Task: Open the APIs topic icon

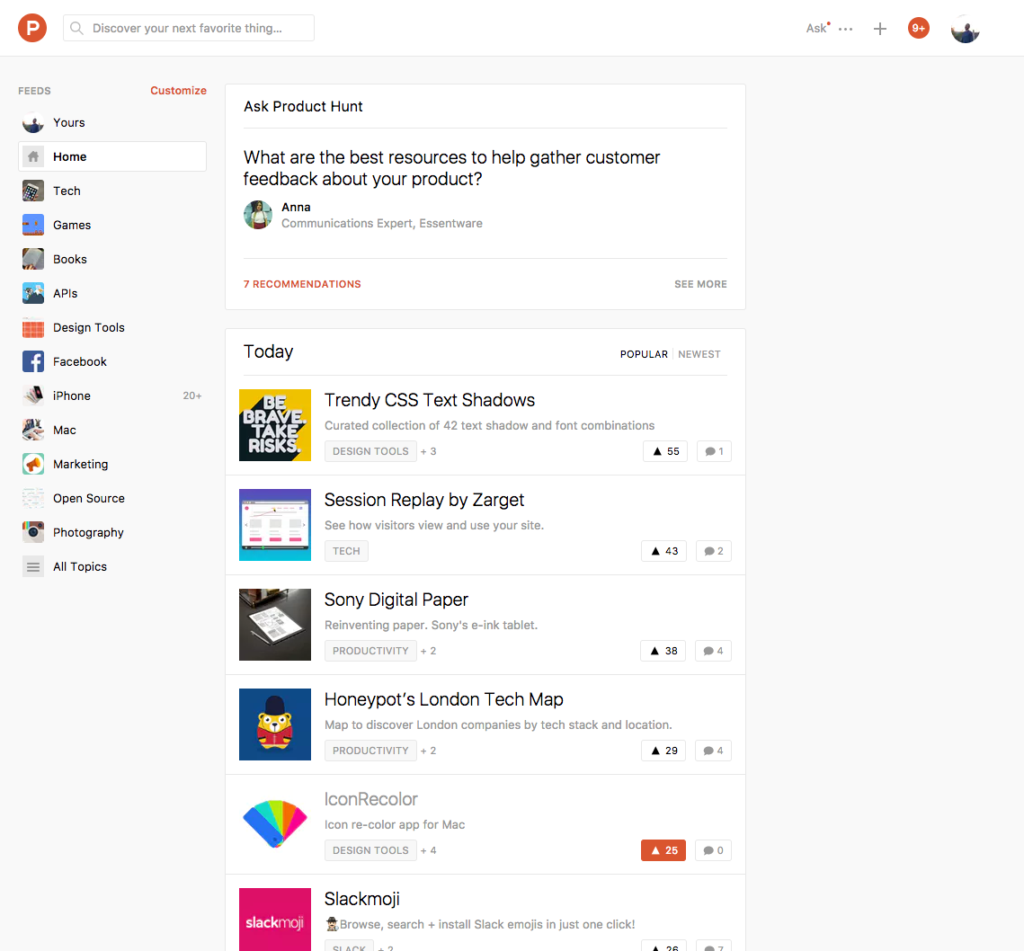Action: pyautogui.click(x=33, y=293)
